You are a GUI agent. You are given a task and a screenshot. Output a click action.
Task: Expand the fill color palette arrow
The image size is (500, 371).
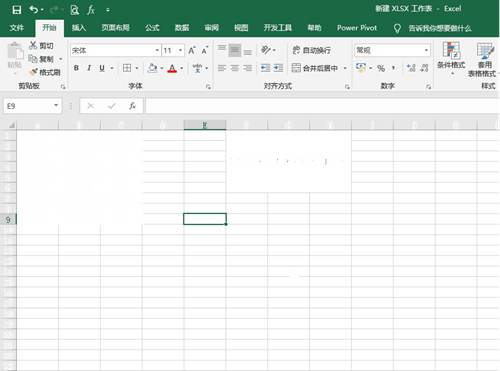coord(162,68)
